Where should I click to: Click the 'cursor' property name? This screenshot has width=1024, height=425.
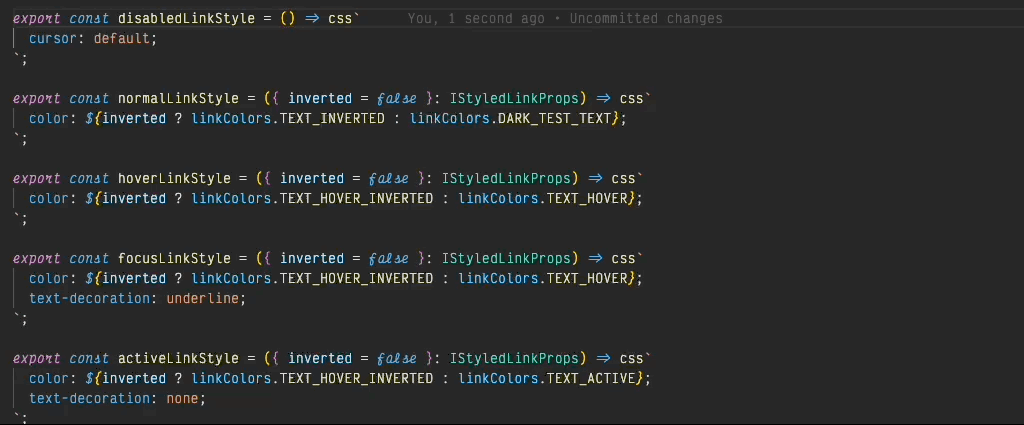coord(53,39)
